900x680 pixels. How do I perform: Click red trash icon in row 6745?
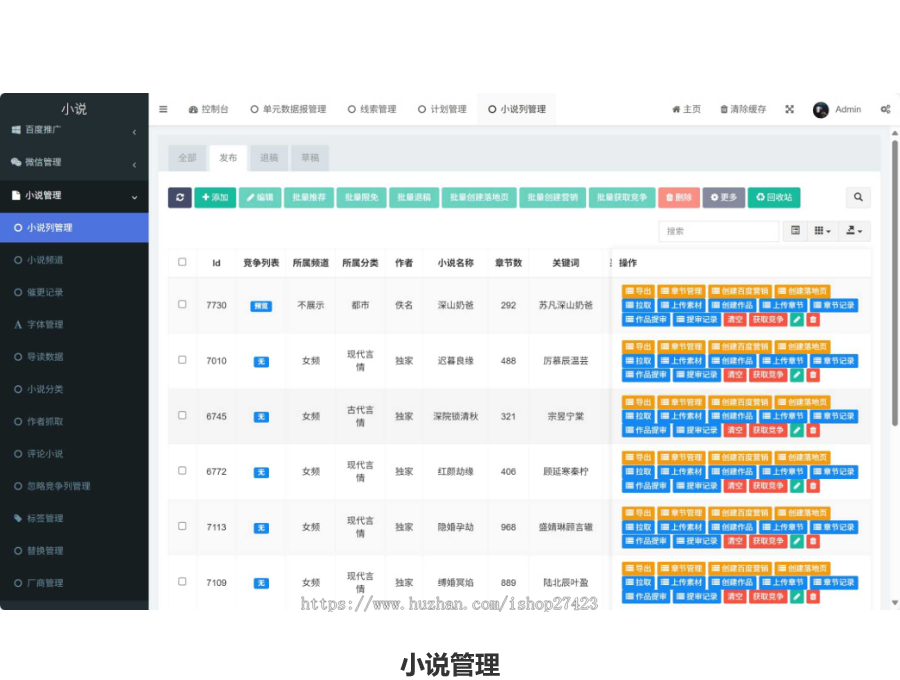click(x=813, y=430)
